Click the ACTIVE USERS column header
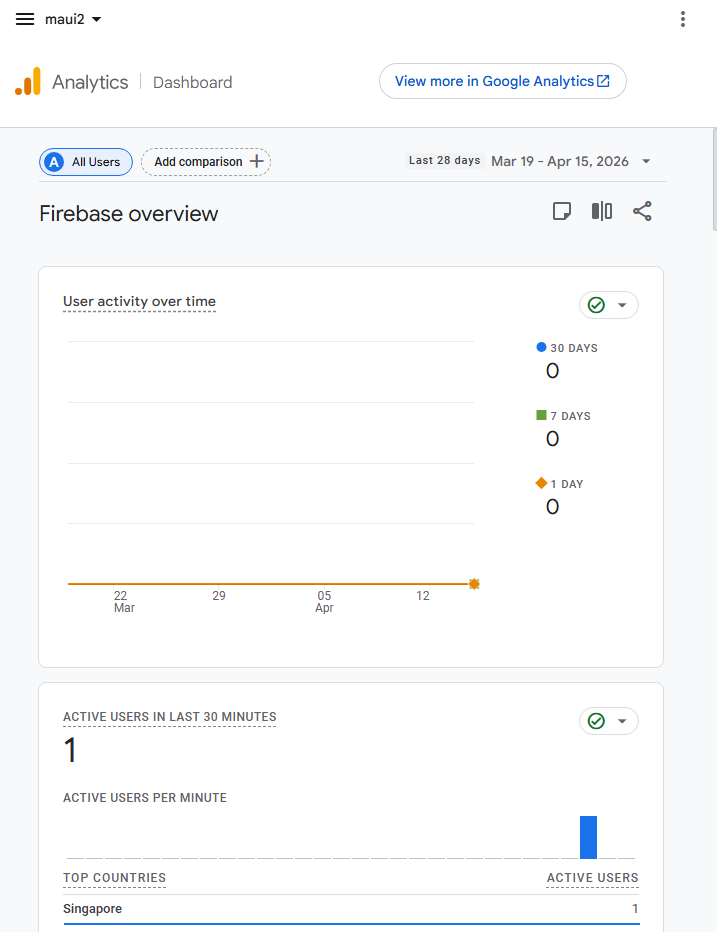 pyautogui.click(x=592, y=878)
